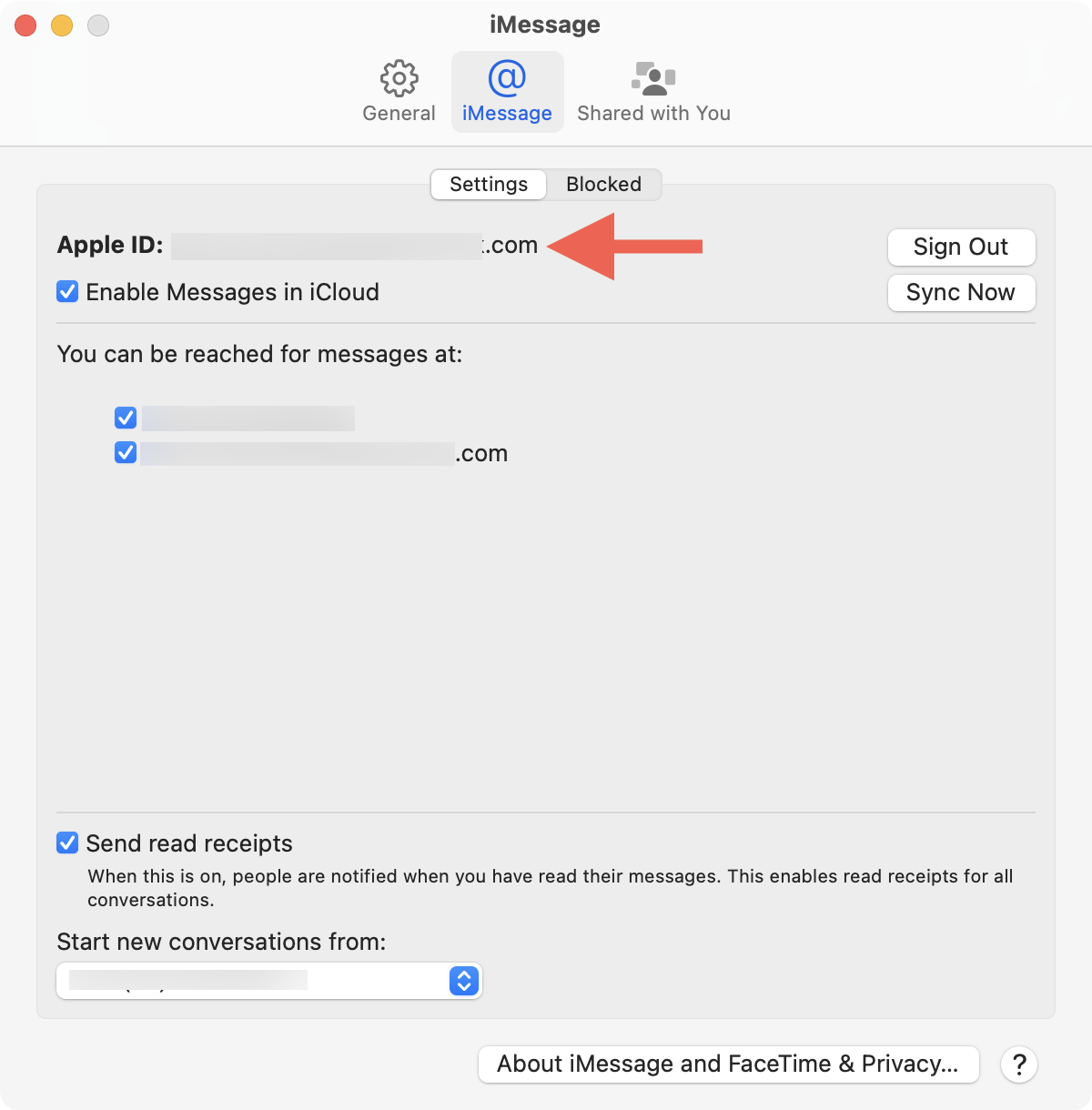This screenshot has height=1110, width=1092.
Task: Open the General preferences gear icon
Action: click(399, 79)
